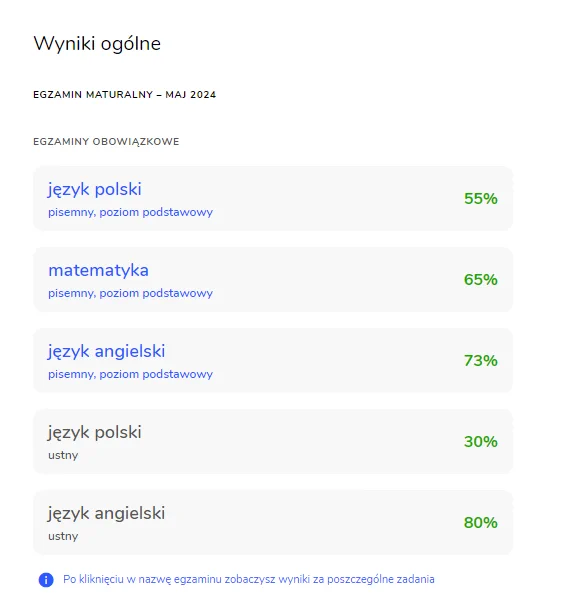Click the 65% matematyka score
The height and width of the screenshot is (611, 562).
[x=481, y=280]
